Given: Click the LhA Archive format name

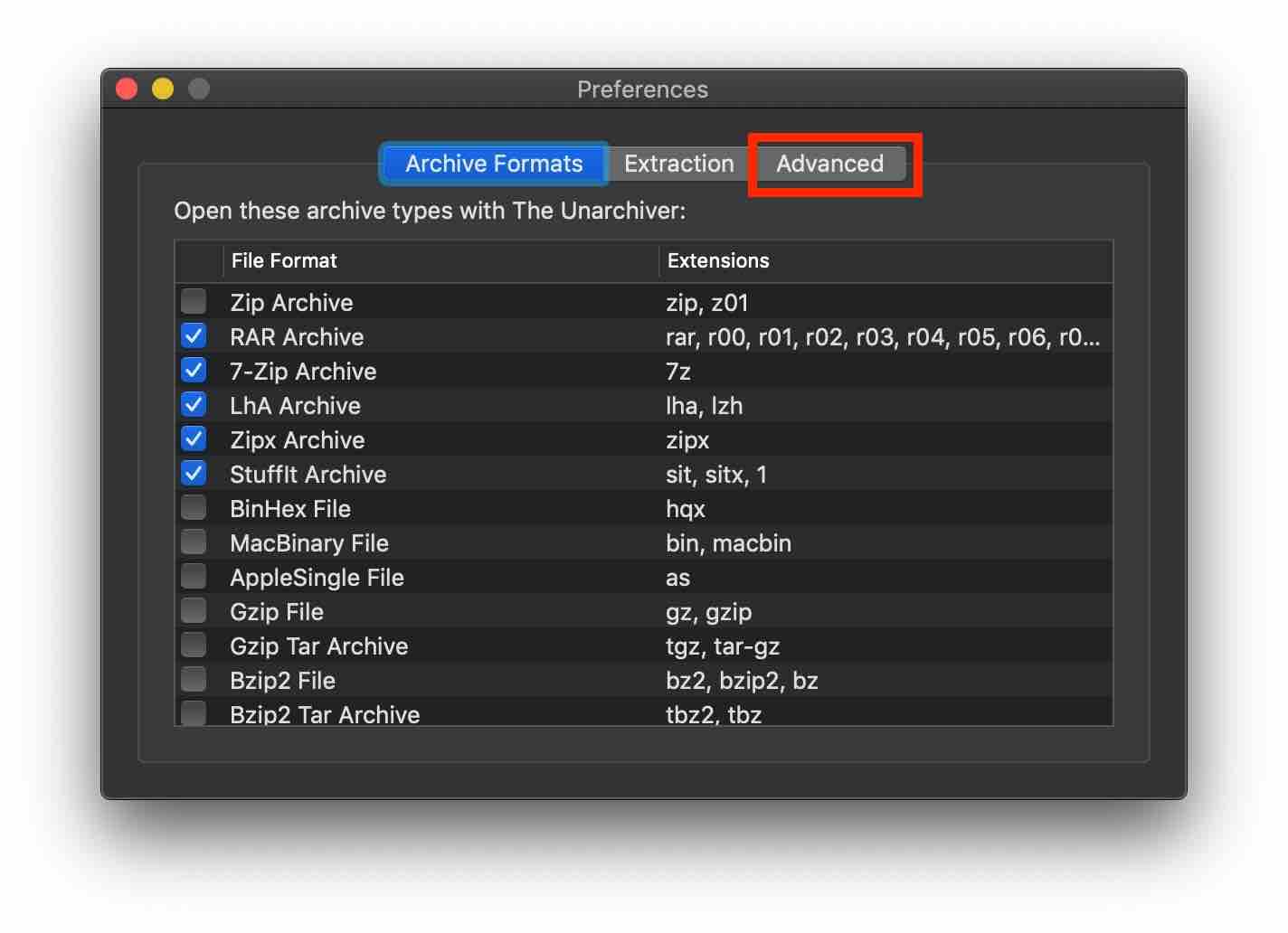Looking at the screenshot, I should pos(295,406).
